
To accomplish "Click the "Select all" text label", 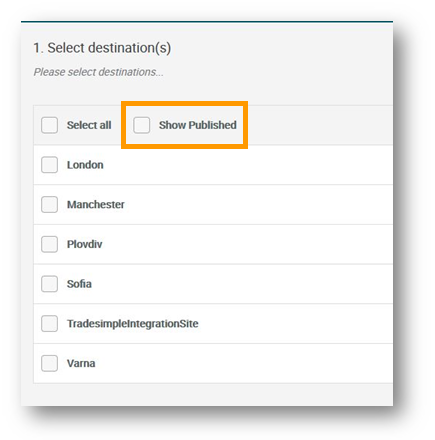I will point(89,125).
